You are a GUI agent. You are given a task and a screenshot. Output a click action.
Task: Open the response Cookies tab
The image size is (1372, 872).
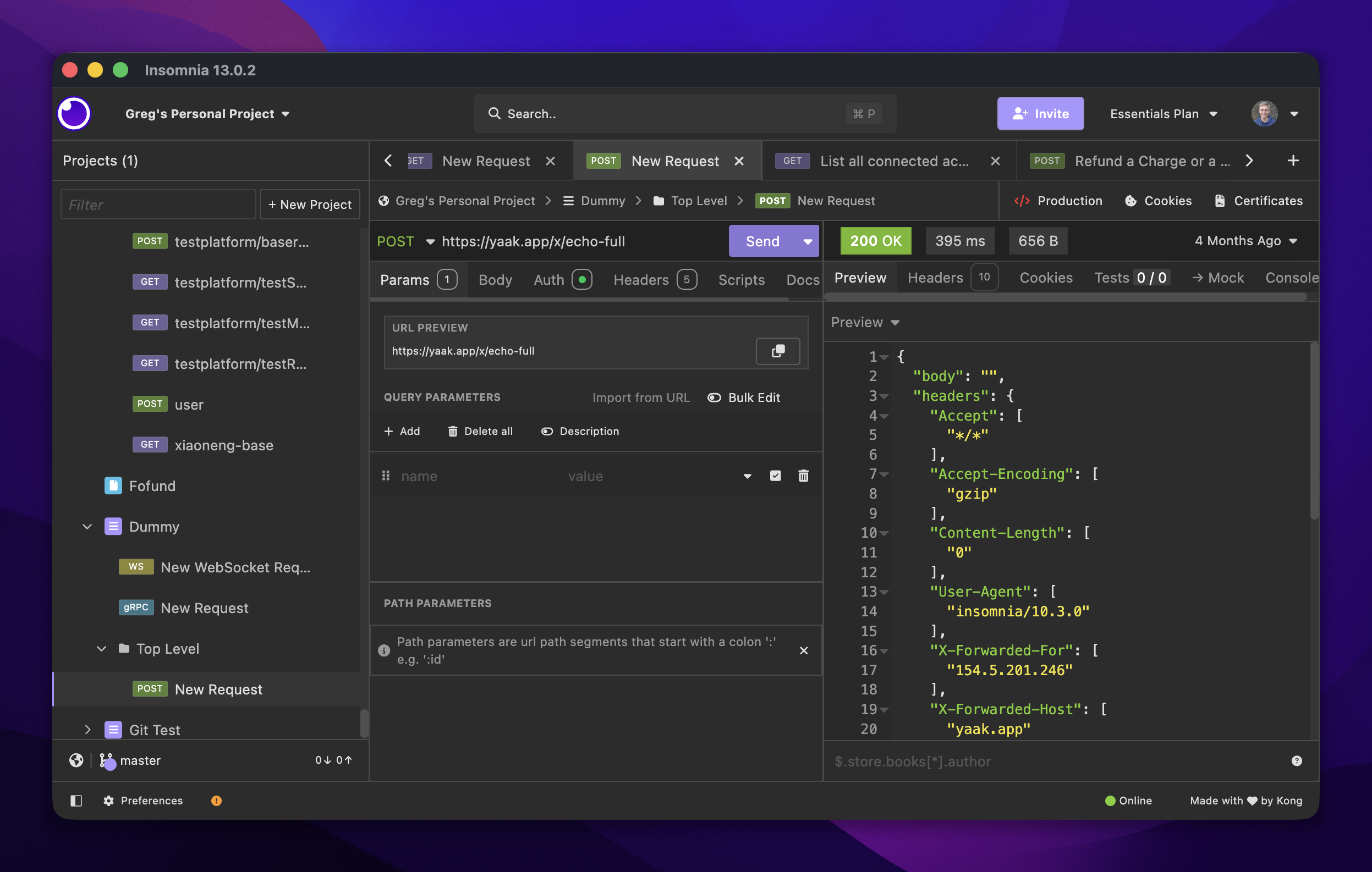(1046, 277)
